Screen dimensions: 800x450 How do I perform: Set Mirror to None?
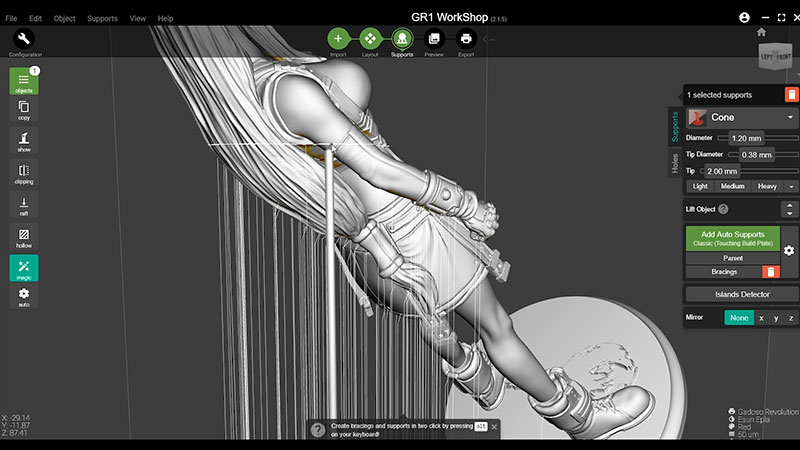[739, 317]
